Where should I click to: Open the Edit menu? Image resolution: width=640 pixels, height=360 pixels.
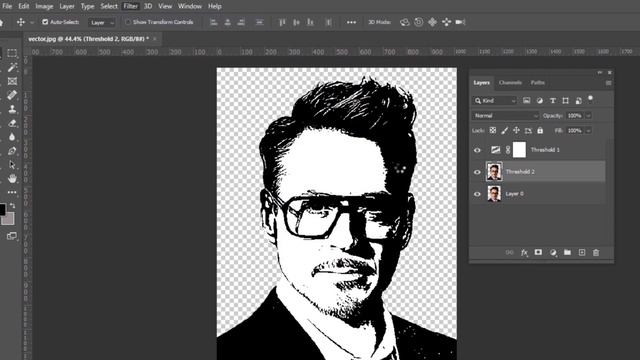(24, 6)
